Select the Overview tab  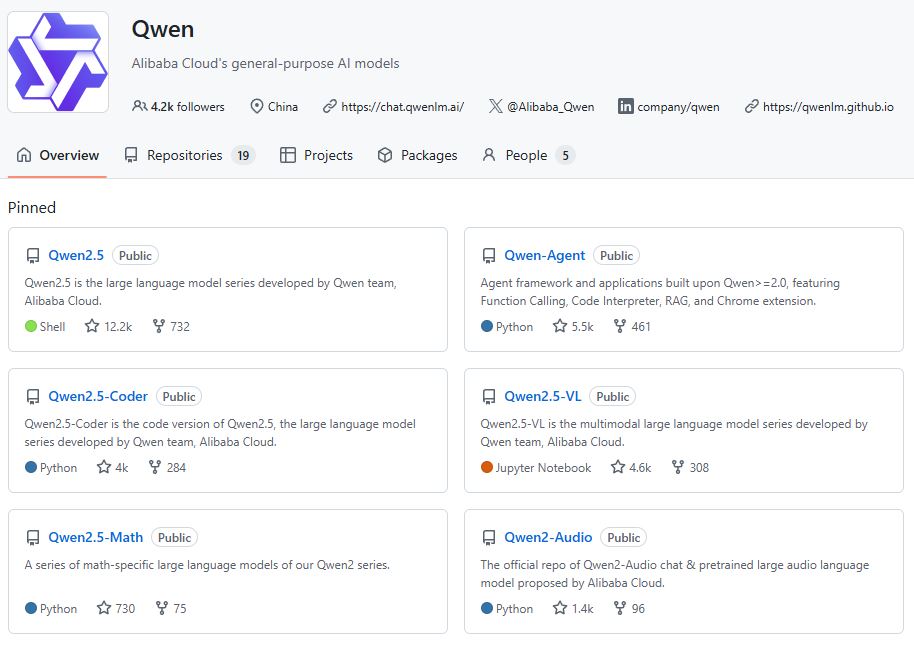pos(58,155)
